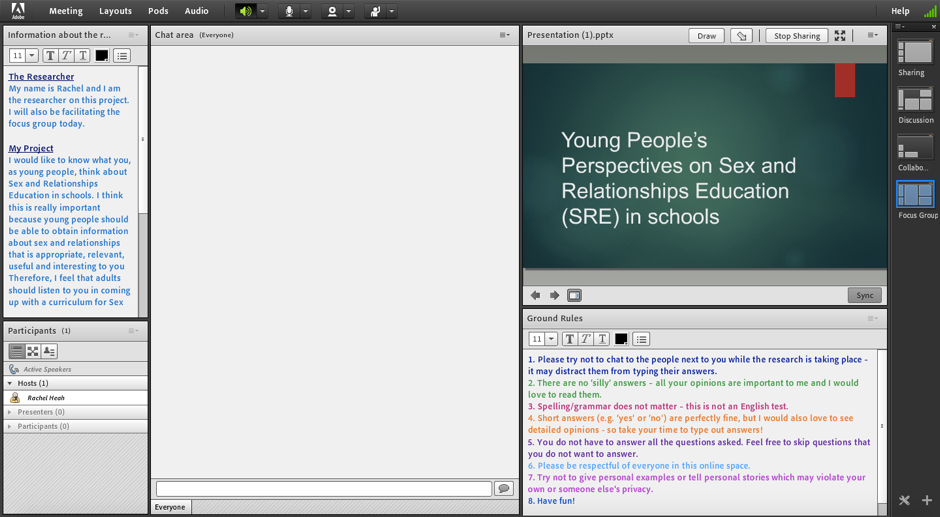This screenshot has height=517, width=940.
Task: Toggle underline in Ground Rules pod
Action: click(x=602, y=339)
